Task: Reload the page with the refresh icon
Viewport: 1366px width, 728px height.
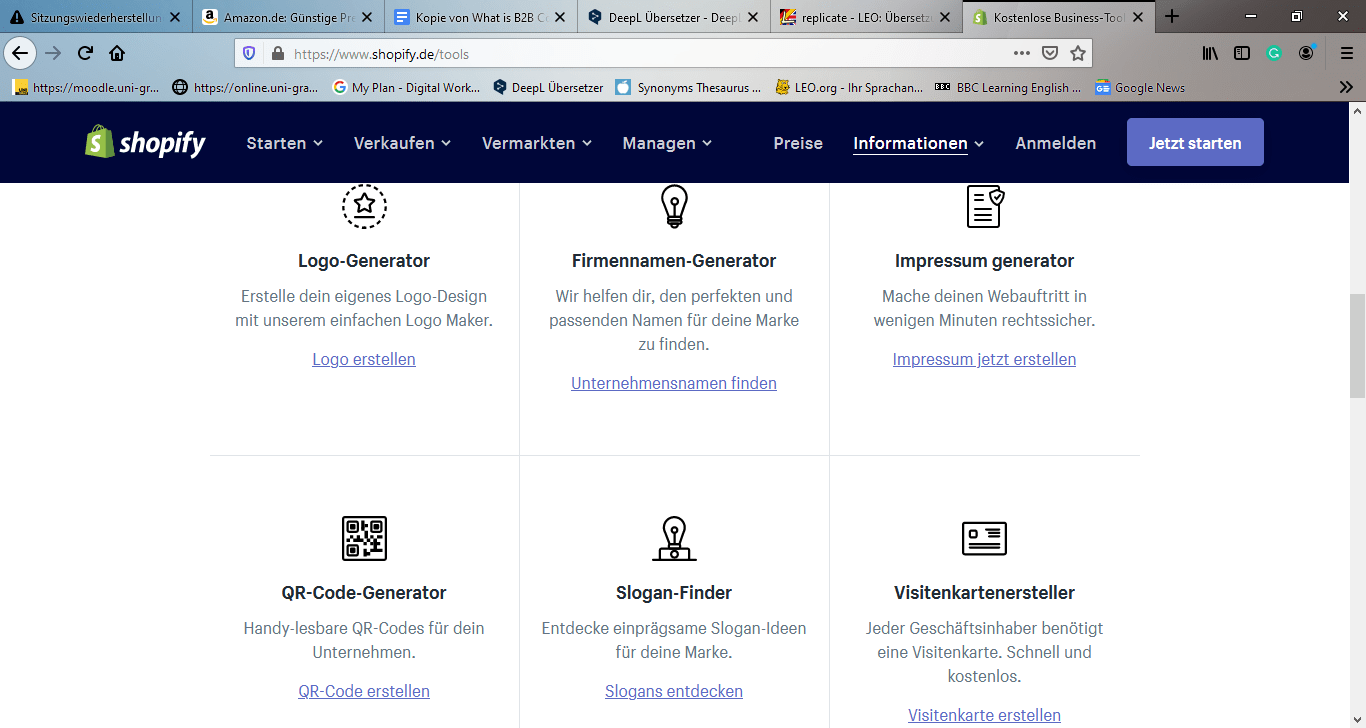Action: [85, 54]
